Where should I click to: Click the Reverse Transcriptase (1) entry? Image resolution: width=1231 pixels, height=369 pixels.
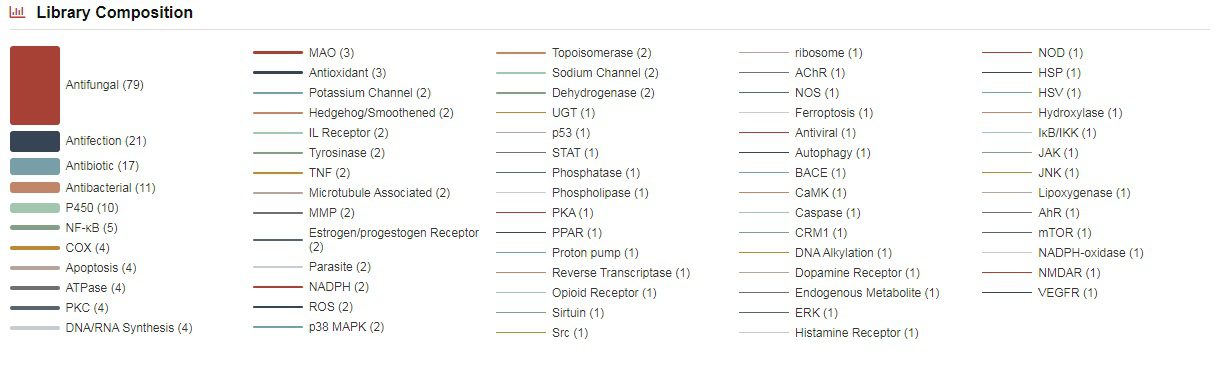pyautogui.click(x=621, y=273)
